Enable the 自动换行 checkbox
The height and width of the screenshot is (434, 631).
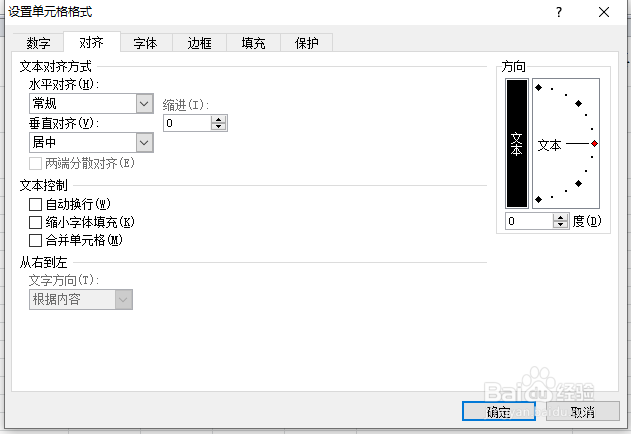click(x=35, y=205)
